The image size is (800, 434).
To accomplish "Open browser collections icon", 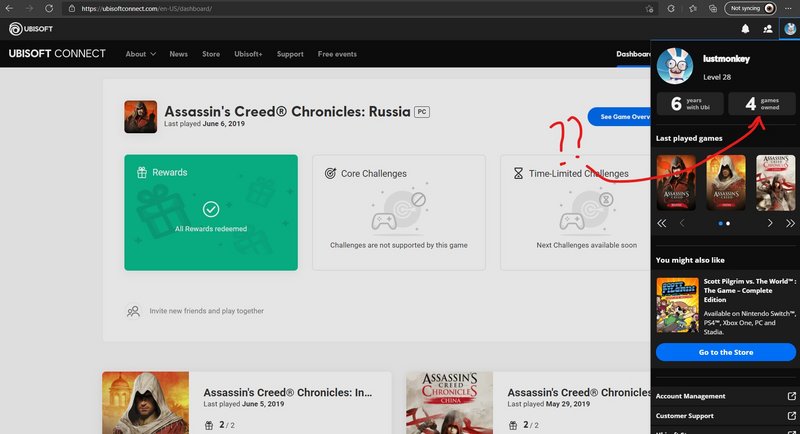I will click(x=713, y=9).
